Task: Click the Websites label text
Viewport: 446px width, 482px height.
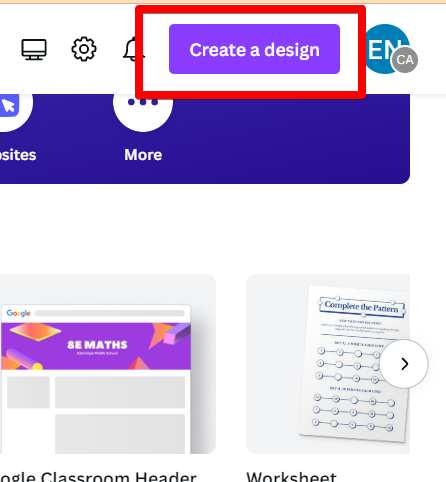Action: pos(18,155)
